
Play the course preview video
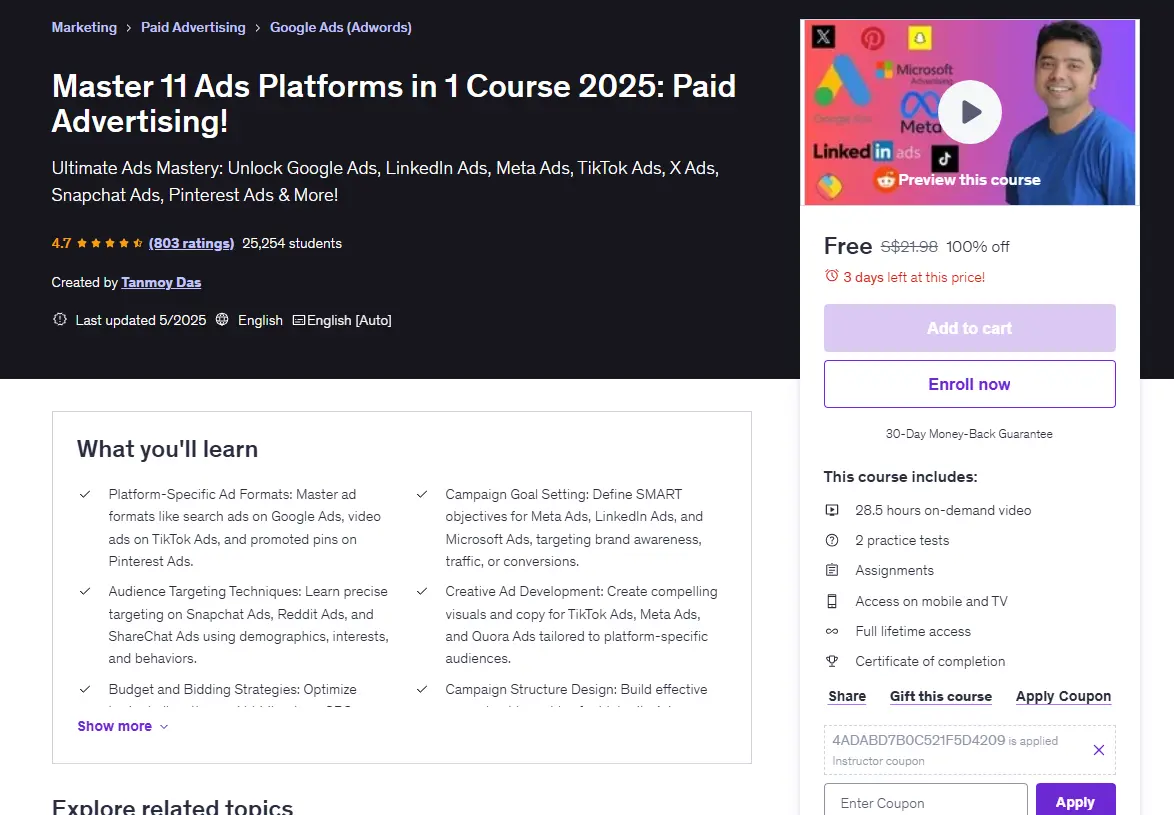(x=970, y=112)
